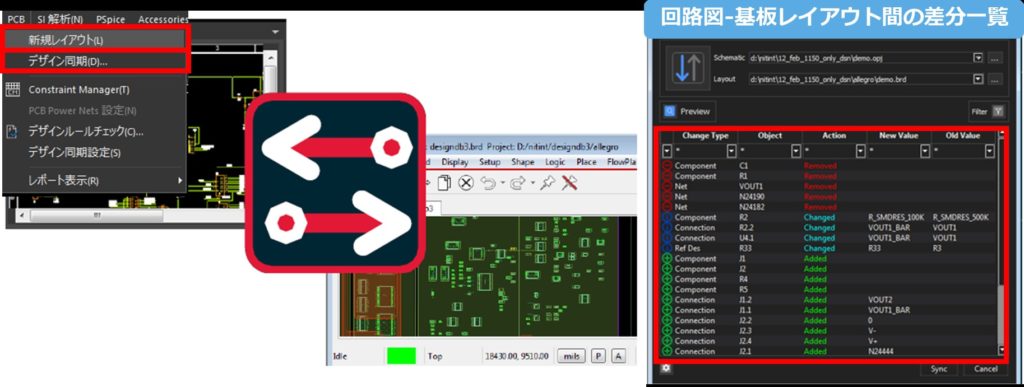The height and width of the screenshot is (387, 1024).
Task: Expand the Schematic path dropdown
Action: pyautogui.click(x=978, y=58)
